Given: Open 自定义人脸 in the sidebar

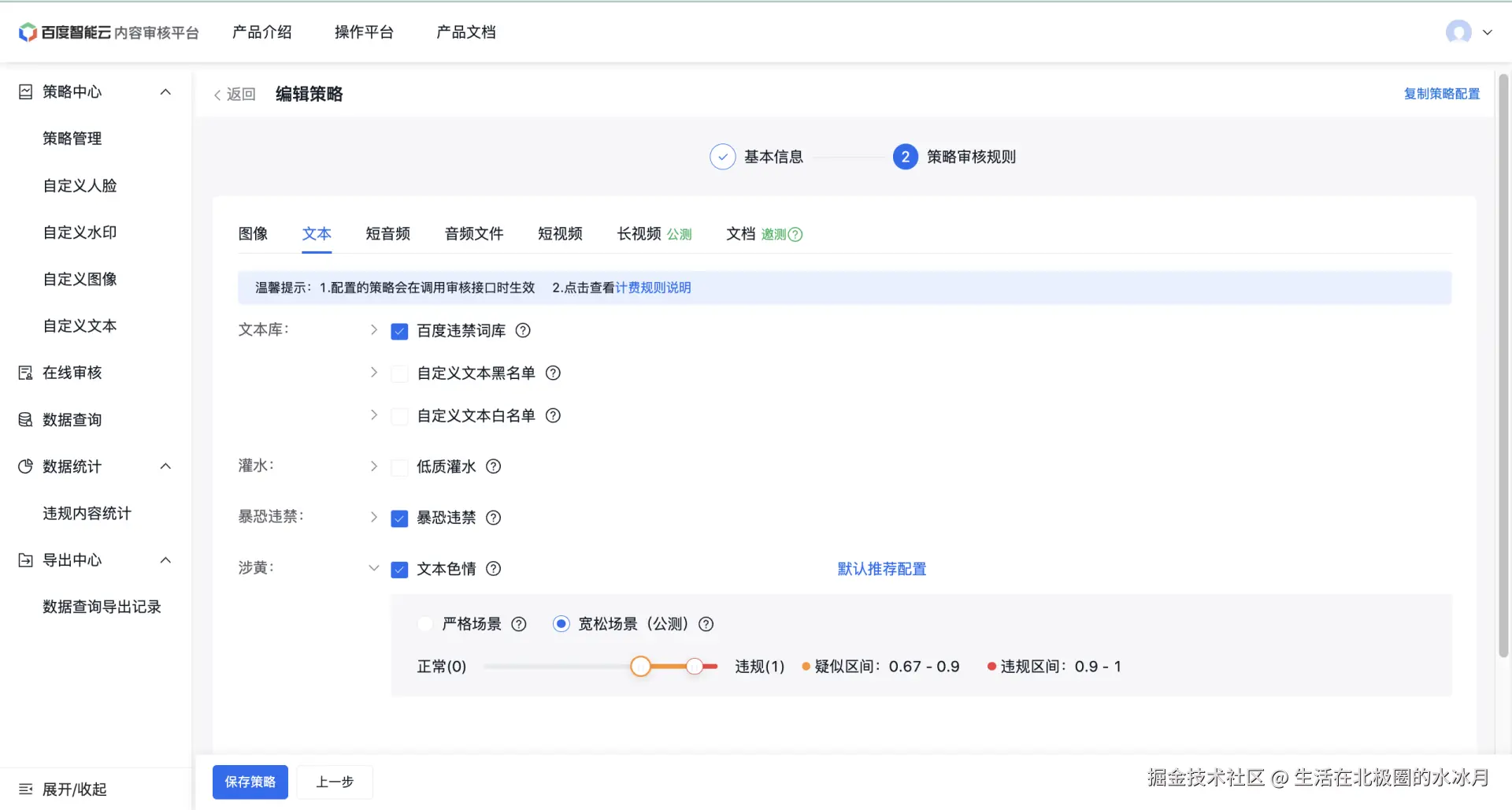Looking at the screenshot, I should pos(80,186).
